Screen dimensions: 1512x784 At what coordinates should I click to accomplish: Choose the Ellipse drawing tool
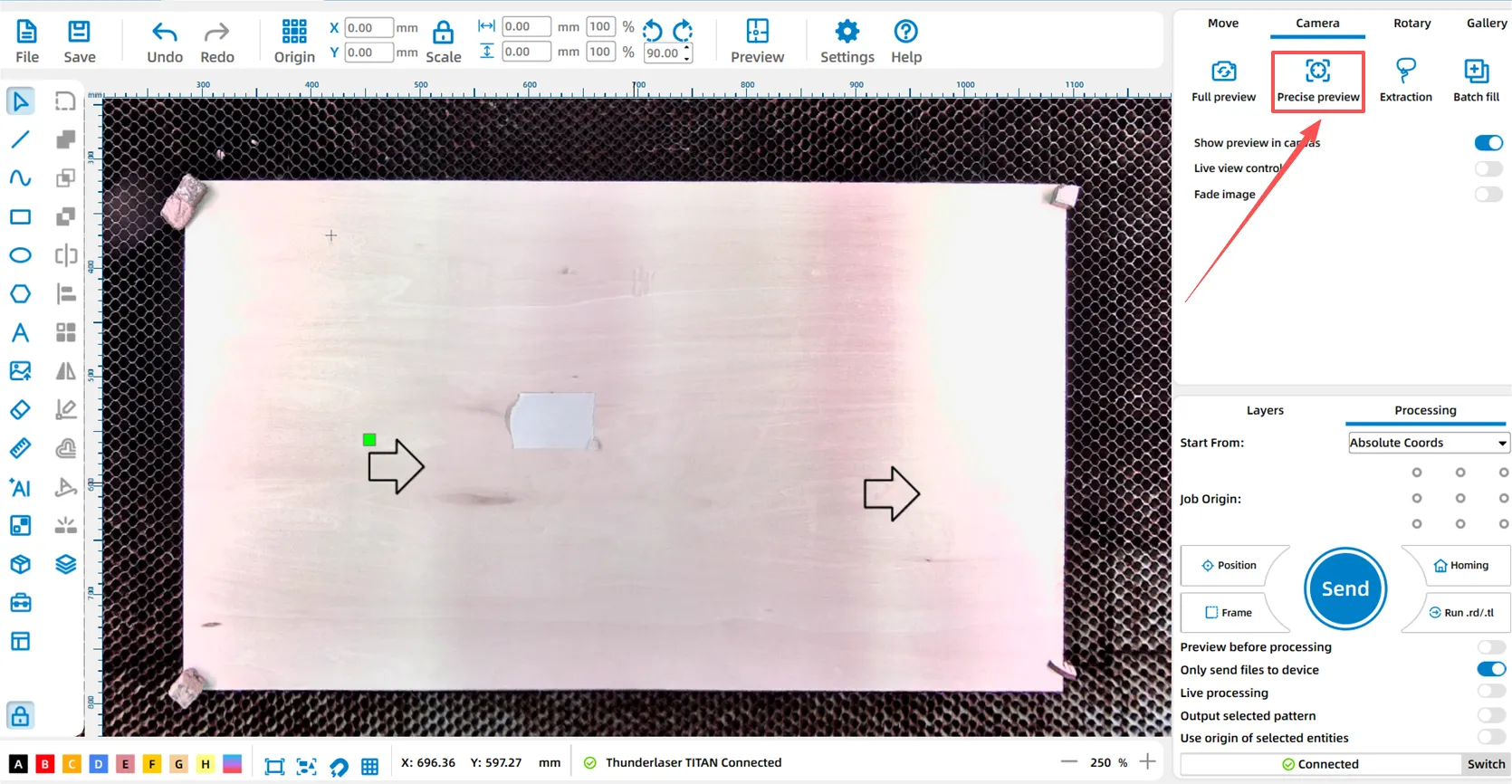pyautogui.click(x=20, y=255)
